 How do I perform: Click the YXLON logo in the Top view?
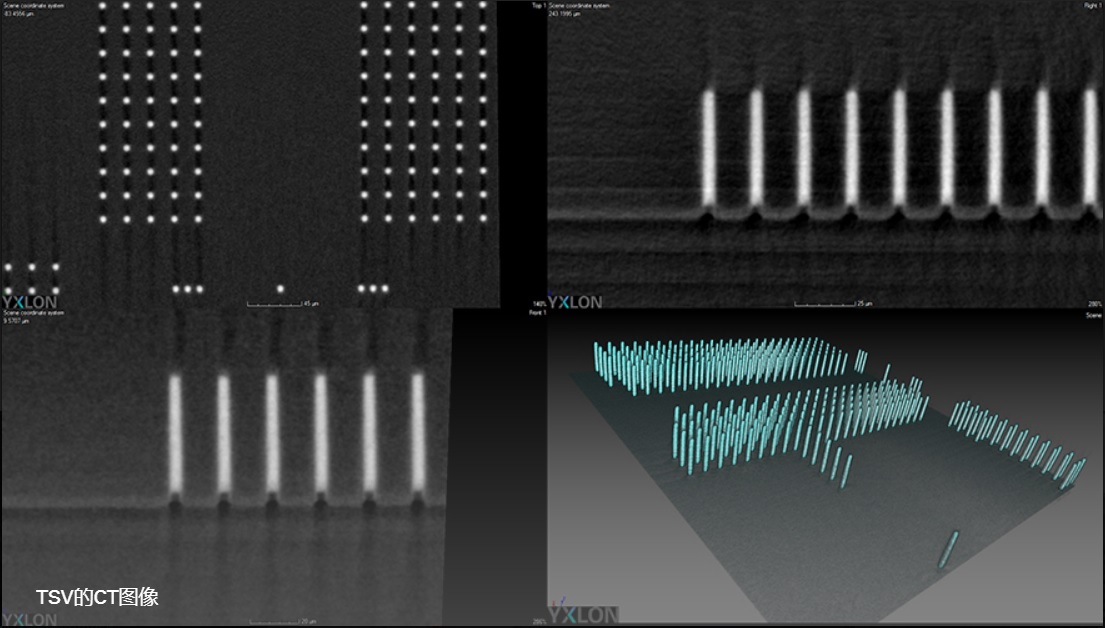[30, 300]
